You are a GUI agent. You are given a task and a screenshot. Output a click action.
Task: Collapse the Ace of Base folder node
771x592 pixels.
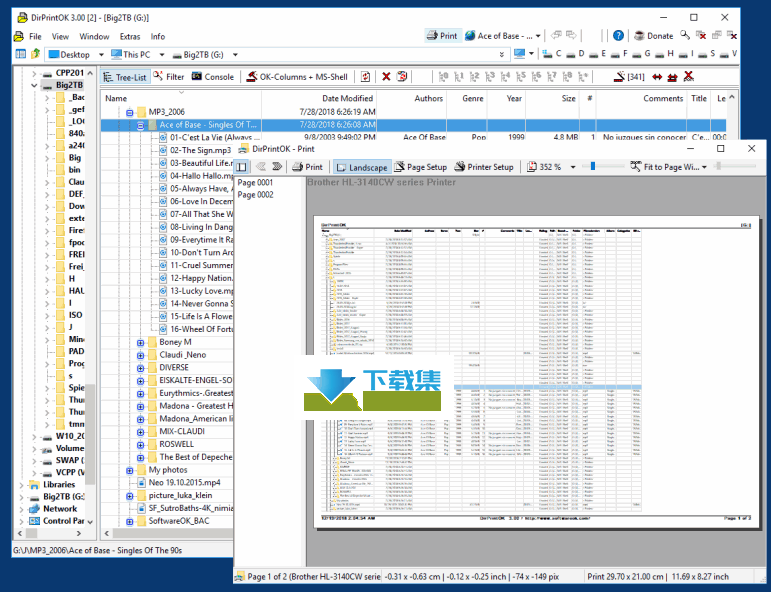click(x=140, y=125)
